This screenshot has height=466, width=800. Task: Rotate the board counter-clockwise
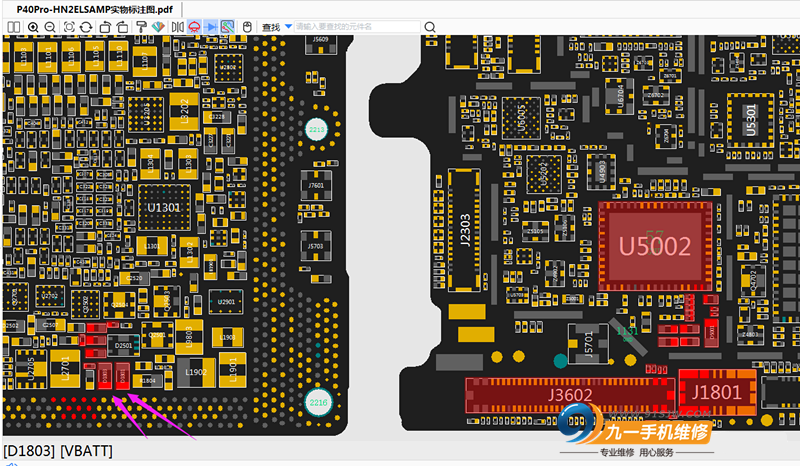[105, 27]
